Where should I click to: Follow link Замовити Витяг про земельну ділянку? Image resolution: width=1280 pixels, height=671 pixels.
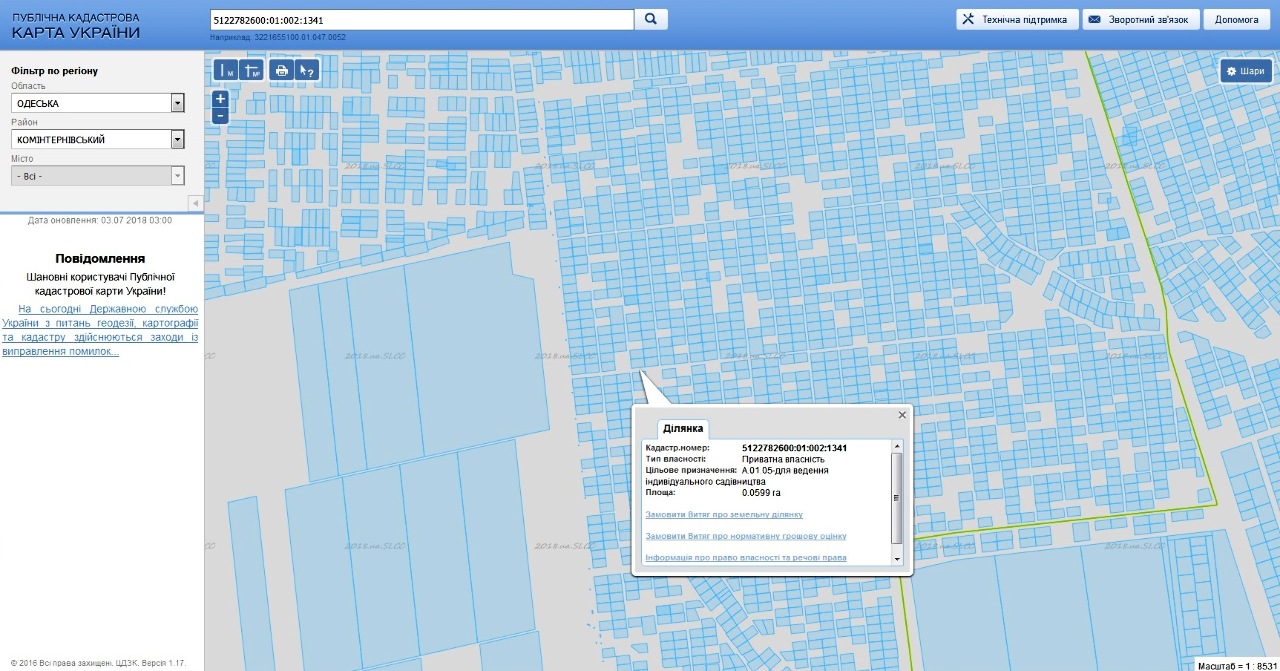(724, 514)
